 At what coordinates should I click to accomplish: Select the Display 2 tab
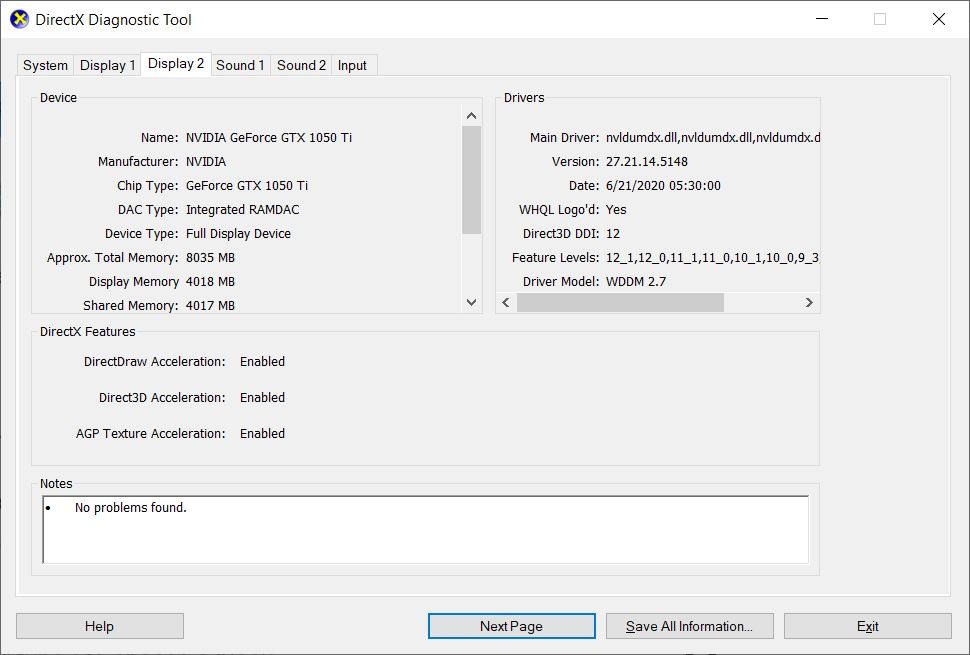(x=175, y=64)
